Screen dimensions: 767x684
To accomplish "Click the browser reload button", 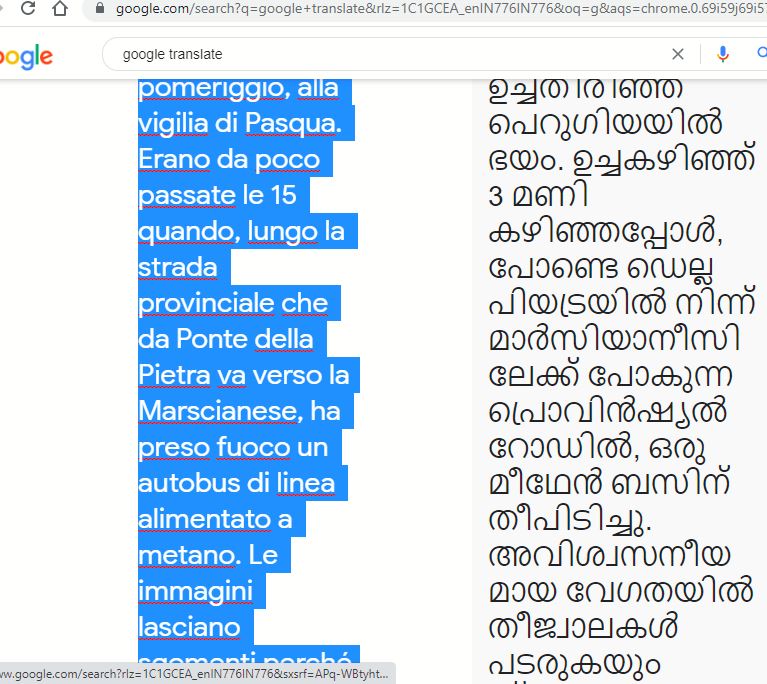I will click(27, 9).
